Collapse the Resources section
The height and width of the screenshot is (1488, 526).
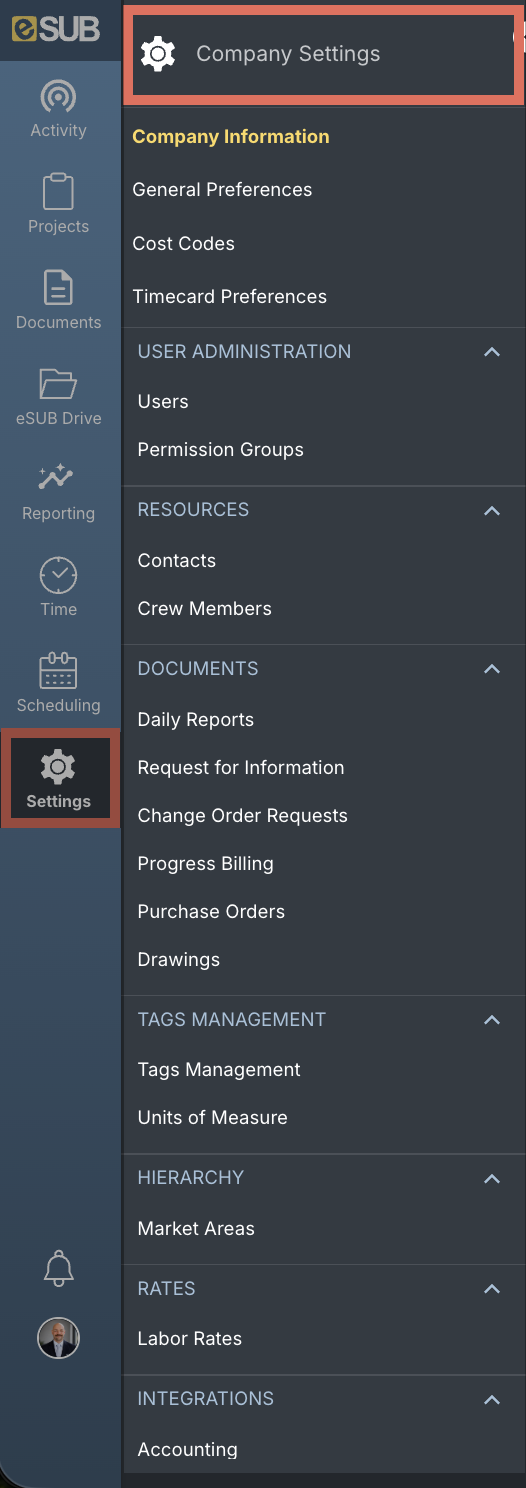click(491, 511)
